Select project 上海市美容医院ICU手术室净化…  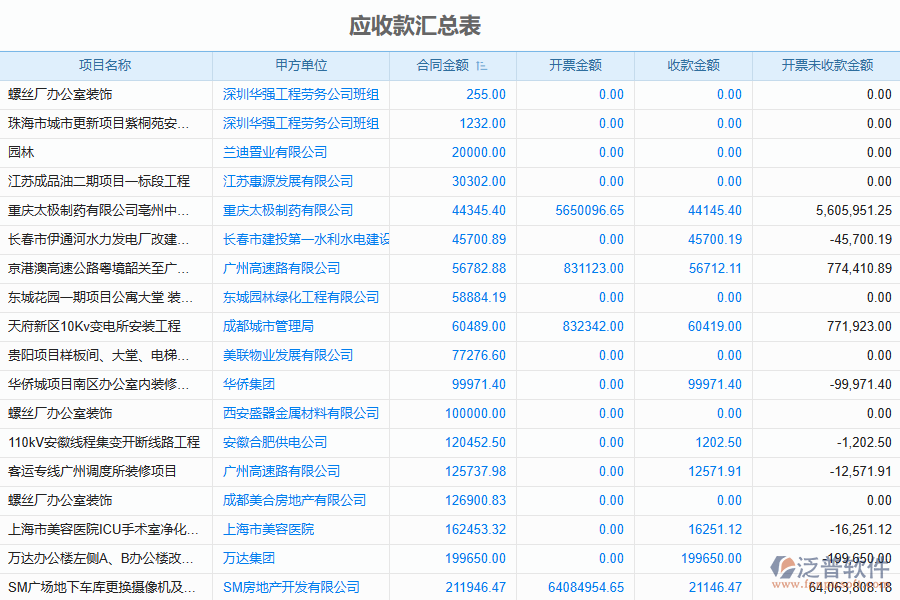pyautogui.click(x=103, y=529)
